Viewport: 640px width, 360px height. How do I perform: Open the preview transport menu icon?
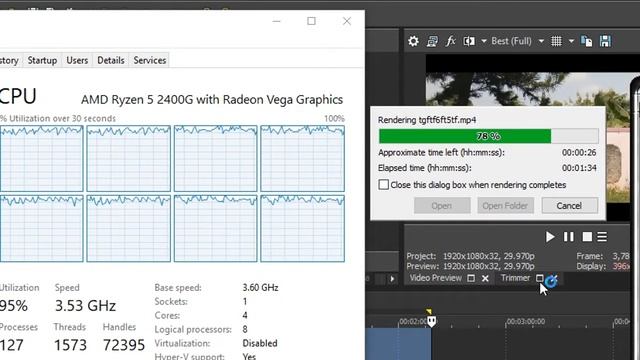pyautogui.click(x=602, y=237)
